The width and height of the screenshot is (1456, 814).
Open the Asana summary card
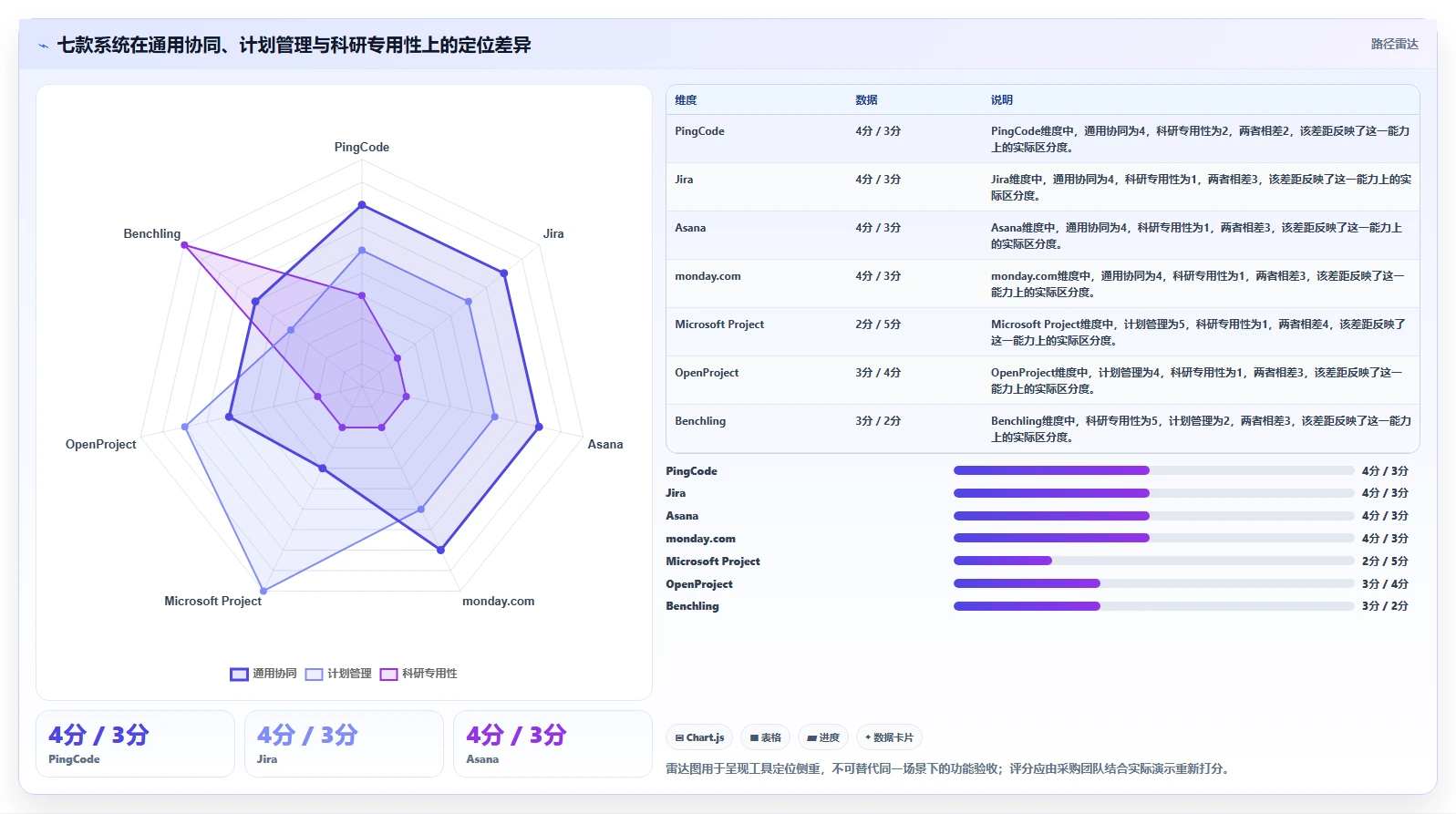coord(552,744)
